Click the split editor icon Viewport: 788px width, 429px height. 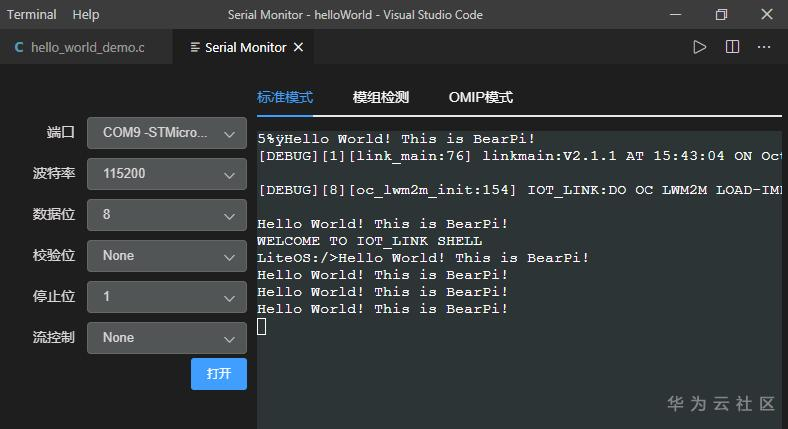(x=732, y=47)
